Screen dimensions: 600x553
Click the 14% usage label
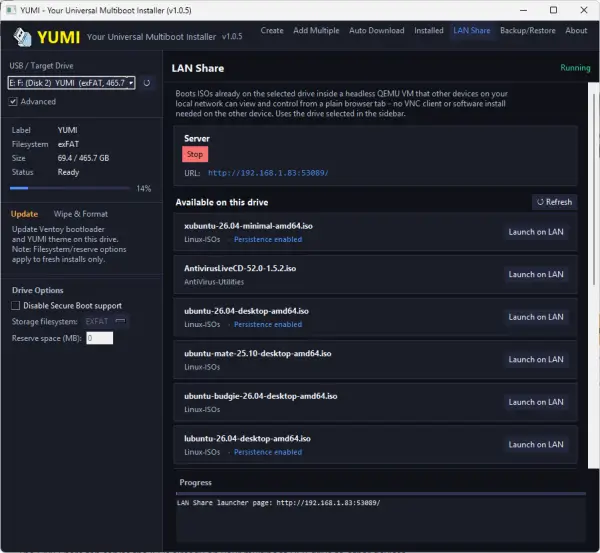[144, 188]
